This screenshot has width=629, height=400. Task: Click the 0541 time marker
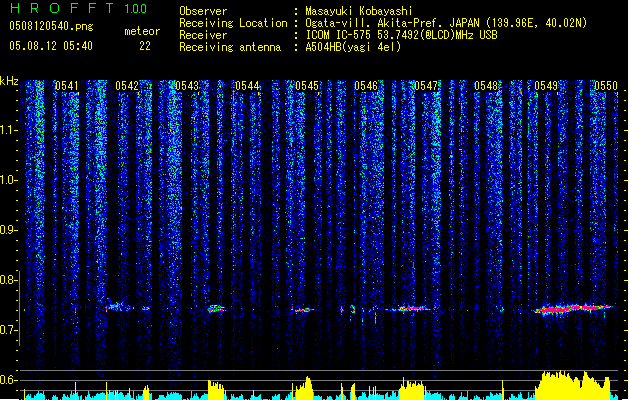pos(67,86)
